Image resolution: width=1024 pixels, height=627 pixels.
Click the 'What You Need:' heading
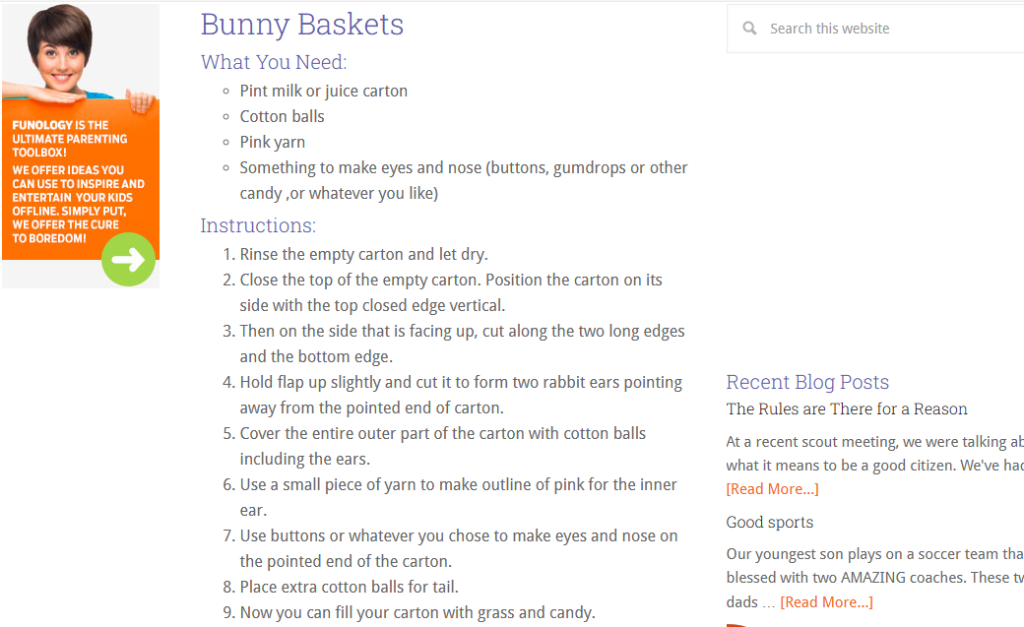pos(273,62)
